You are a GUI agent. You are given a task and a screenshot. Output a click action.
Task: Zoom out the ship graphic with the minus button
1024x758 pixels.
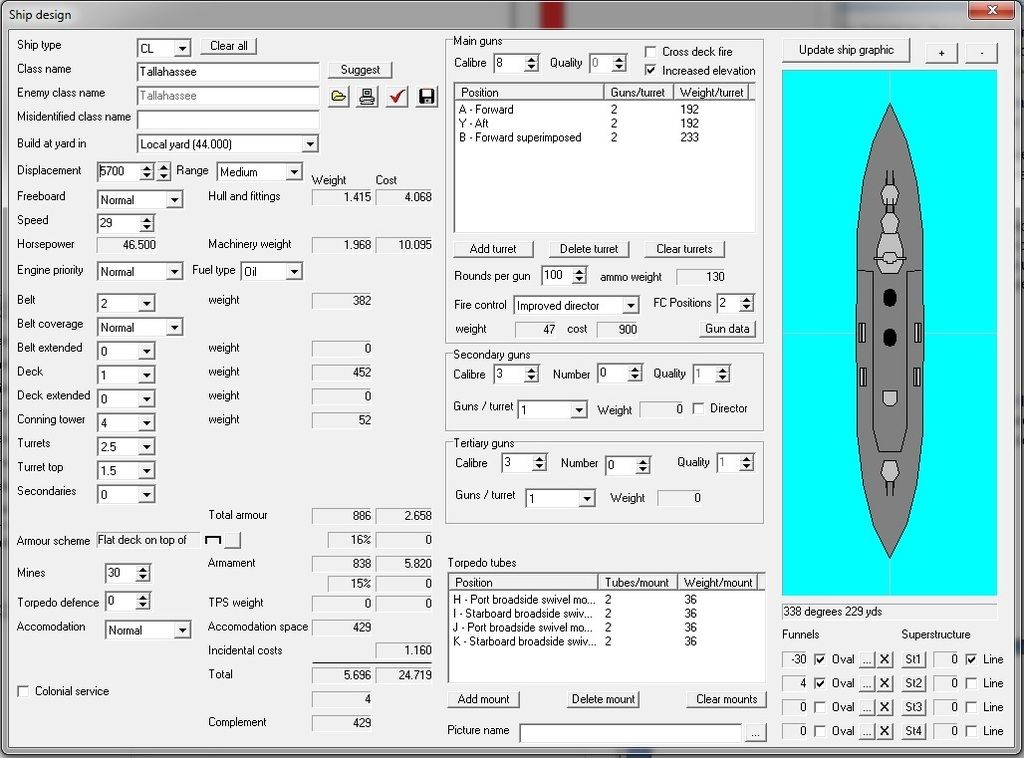[x=982, y=52]
